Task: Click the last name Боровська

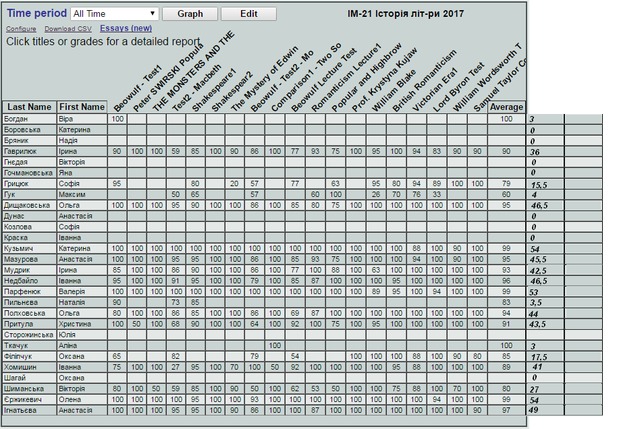Action: pos(24,130)
